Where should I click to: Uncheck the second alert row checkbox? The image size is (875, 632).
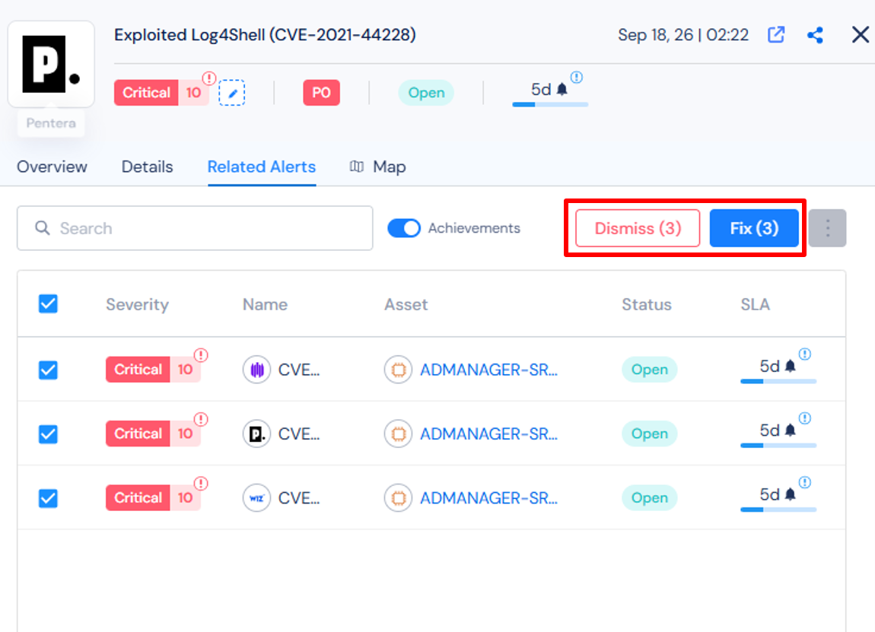point(48,433)
